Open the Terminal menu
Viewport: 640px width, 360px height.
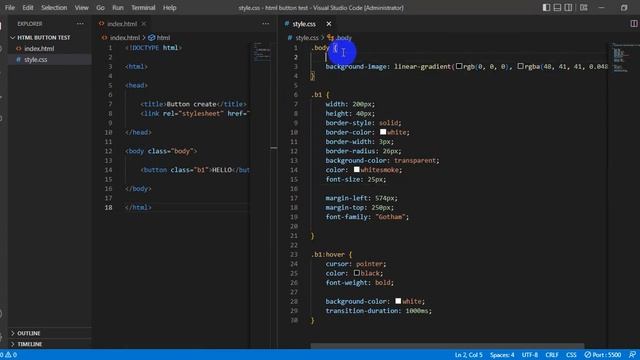pos(143,8)
